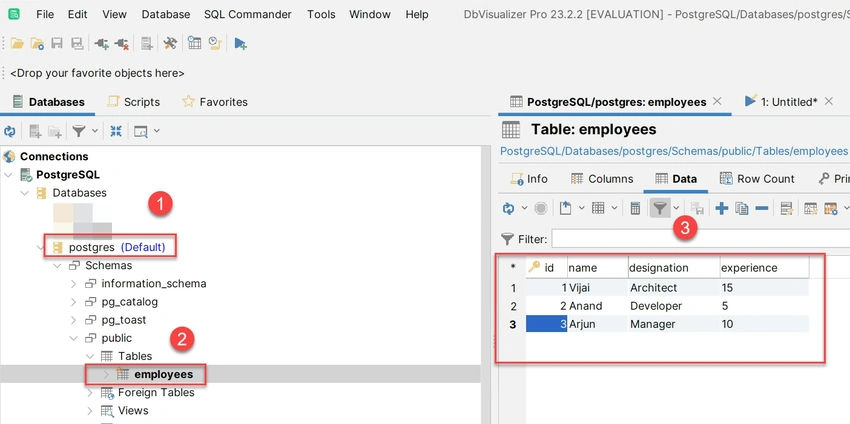Click the Disconnect plug icon with red X

pyautogui.click(x=122, y=43)
